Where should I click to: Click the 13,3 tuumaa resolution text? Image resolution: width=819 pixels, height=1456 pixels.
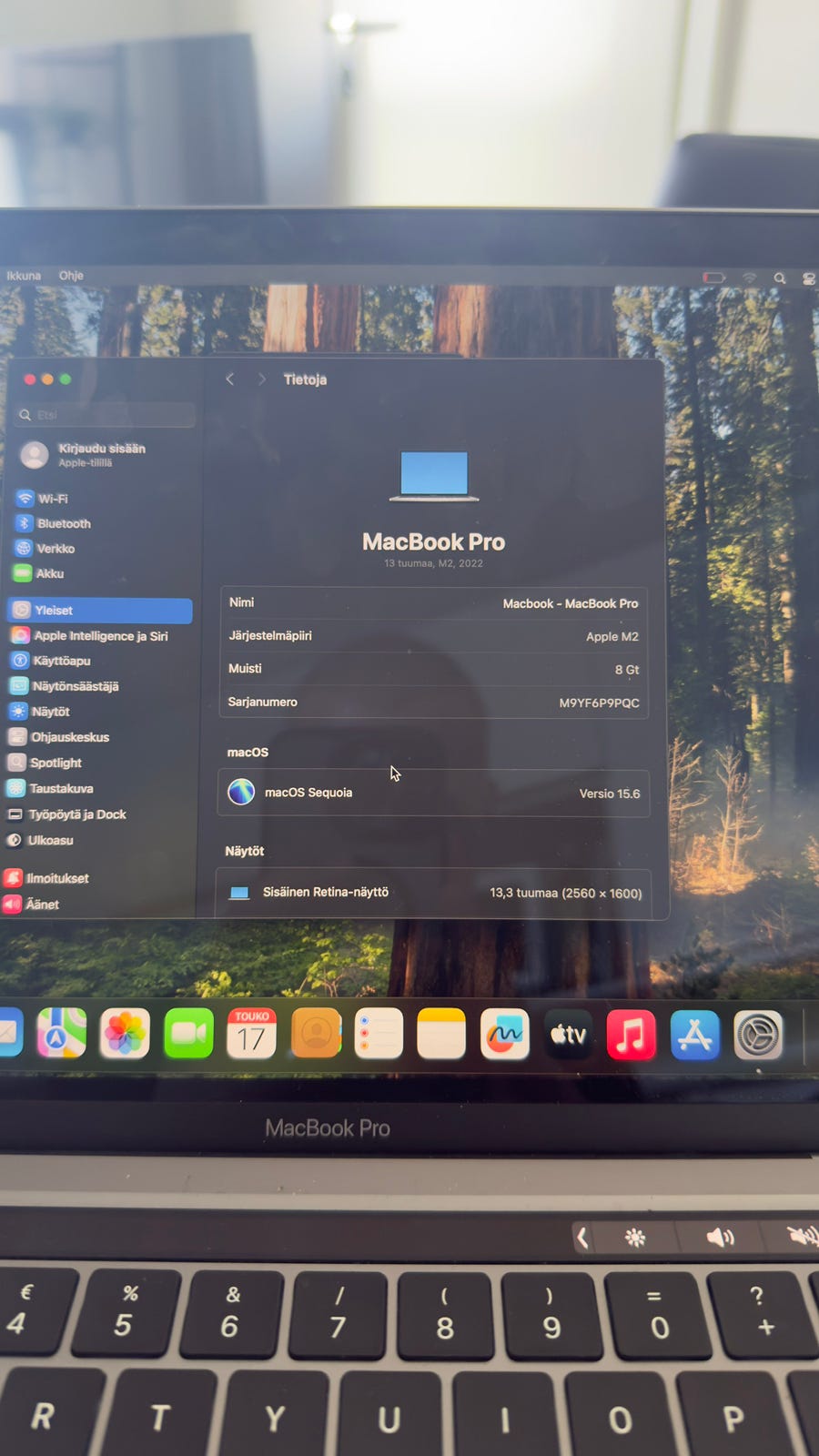point(565,894)
